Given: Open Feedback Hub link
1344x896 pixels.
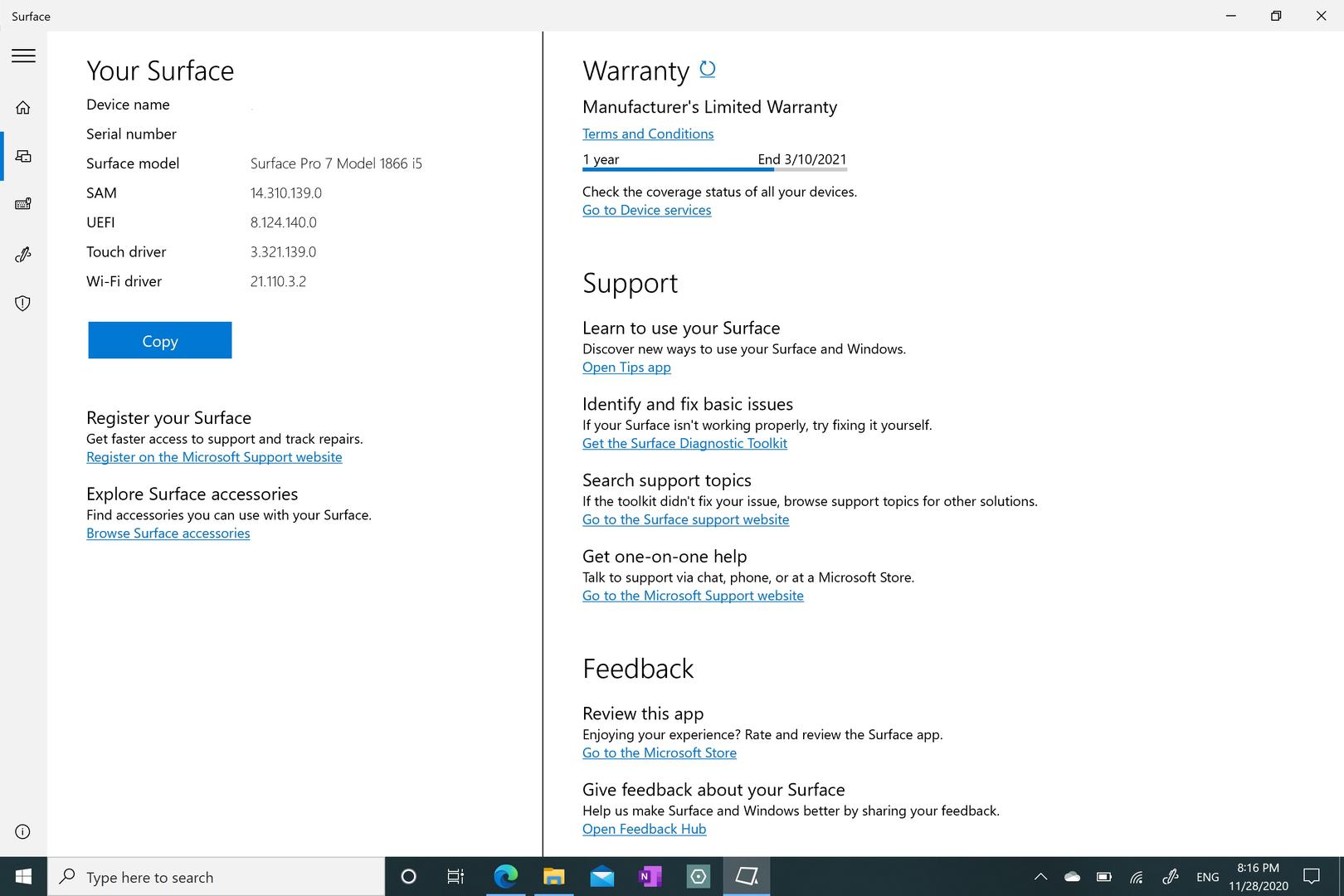Looking at the screenshot, I should (x=645, y=829).
